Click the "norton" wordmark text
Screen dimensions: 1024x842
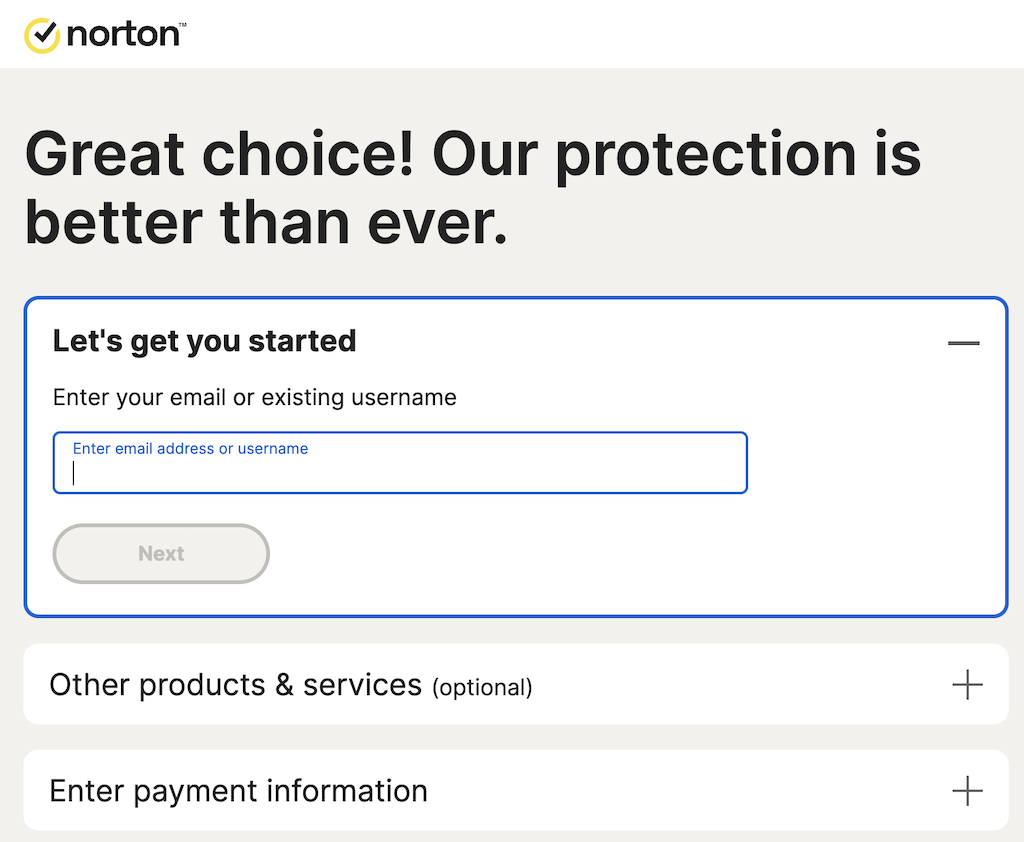[121, 36]
